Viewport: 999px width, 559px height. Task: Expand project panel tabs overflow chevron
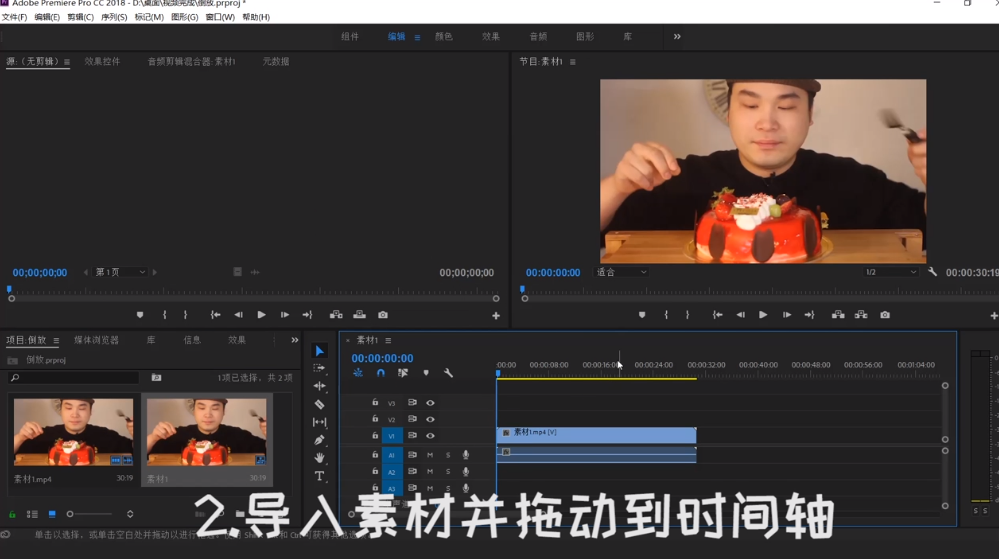point(295,340)
